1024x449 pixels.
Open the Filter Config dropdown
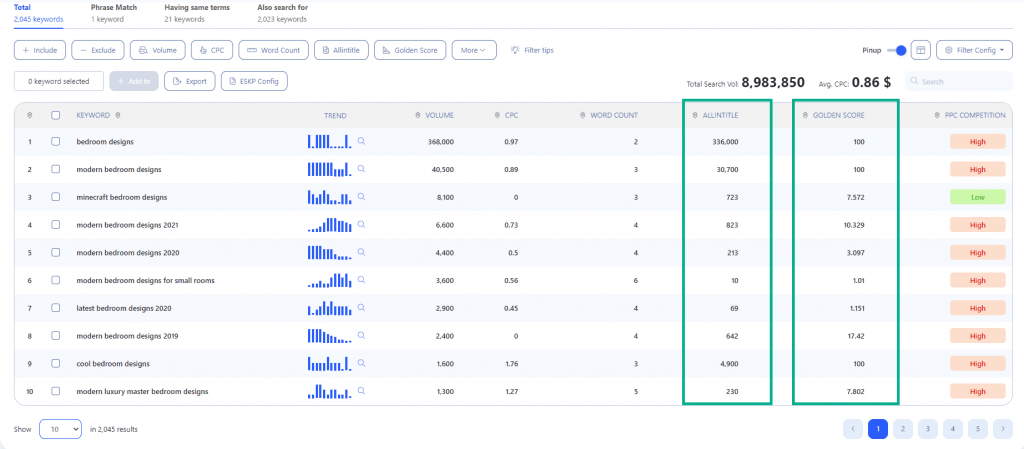[974, 50]
